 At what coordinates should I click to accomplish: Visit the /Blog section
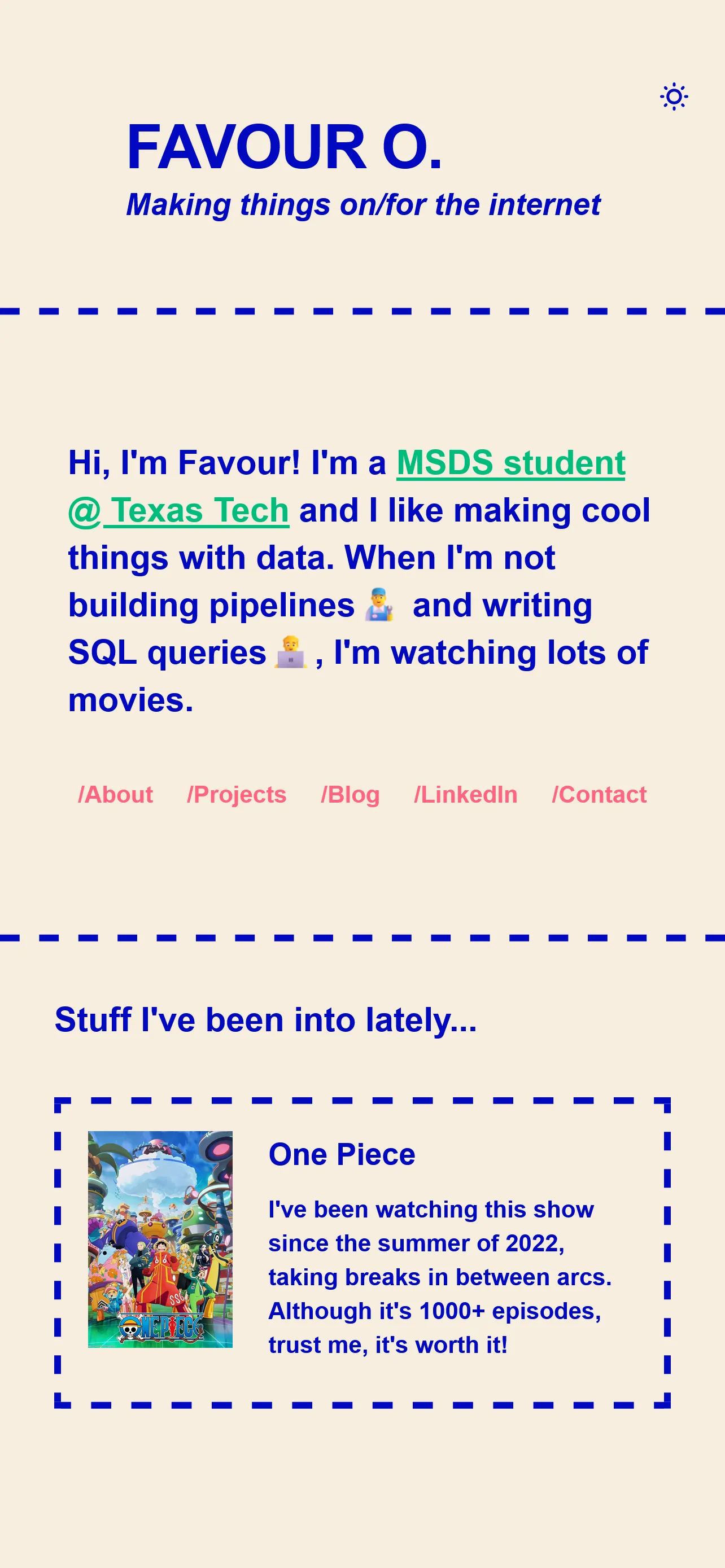350,794
